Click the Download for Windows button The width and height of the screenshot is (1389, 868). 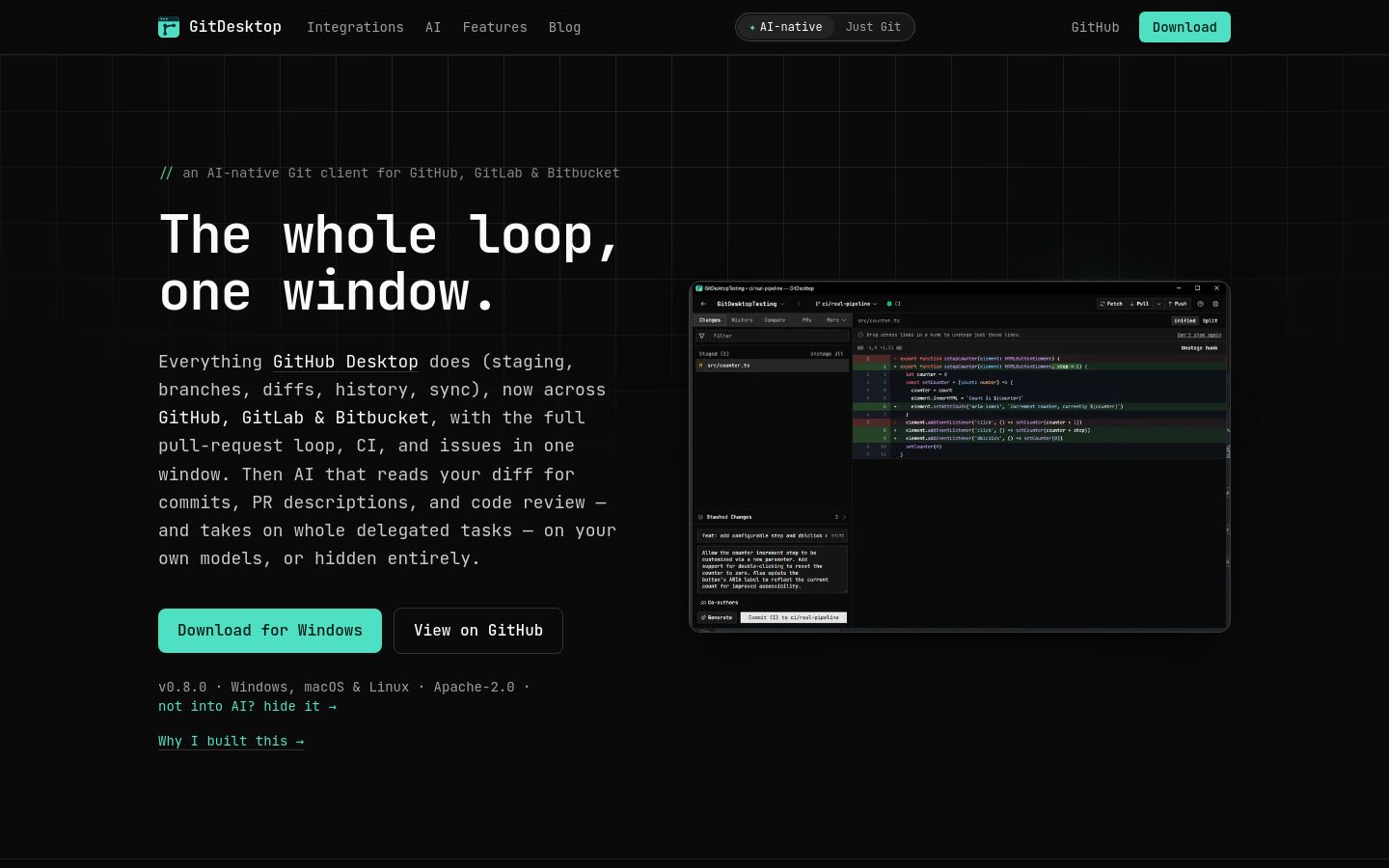[x=270, y=631]
